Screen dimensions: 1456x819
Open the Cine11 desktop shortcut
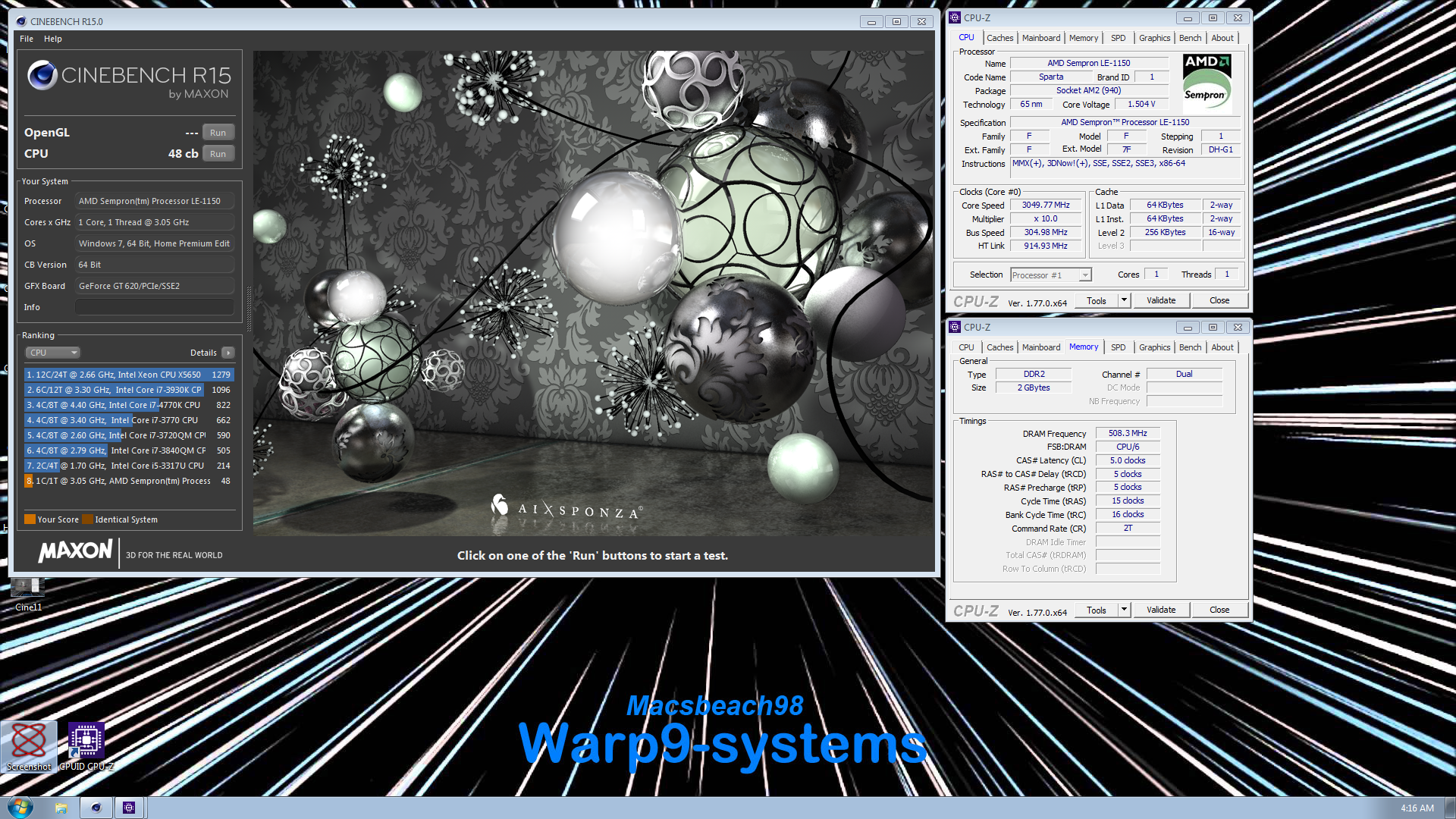(x=28, y=595)
